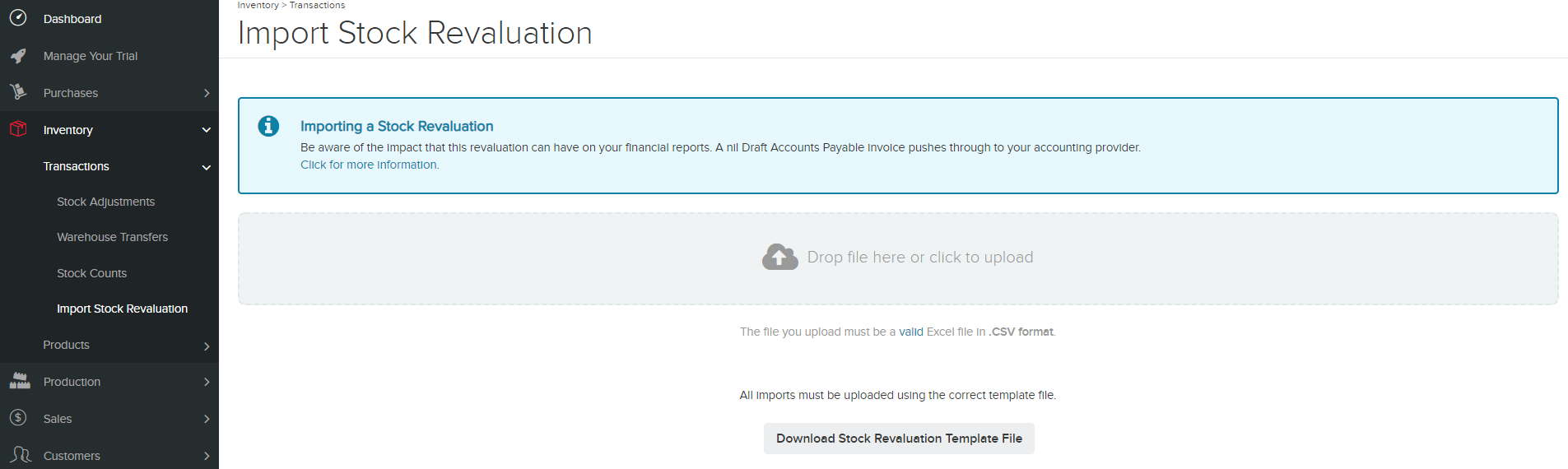Expand the Purchases menu chevron
This screenshot has width=1568, height=469.
tap(207, 93)
